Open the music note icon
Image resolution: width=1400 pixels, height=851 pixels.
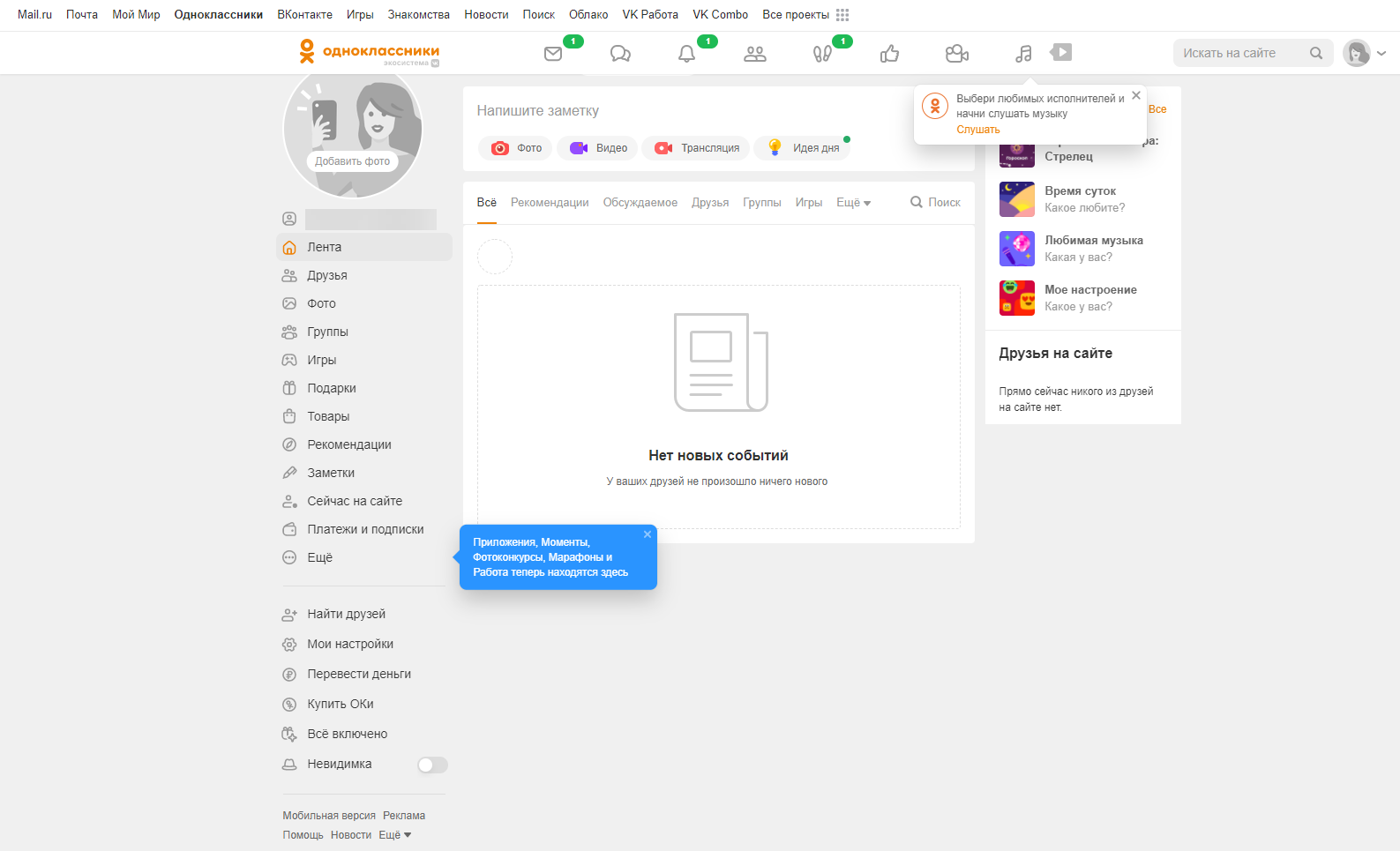[1023, 54]
